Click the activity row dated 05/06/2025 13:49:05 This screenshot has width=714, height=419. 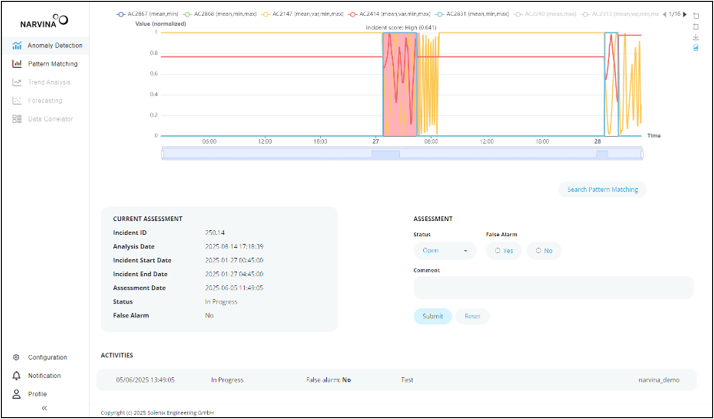(396, 380)
